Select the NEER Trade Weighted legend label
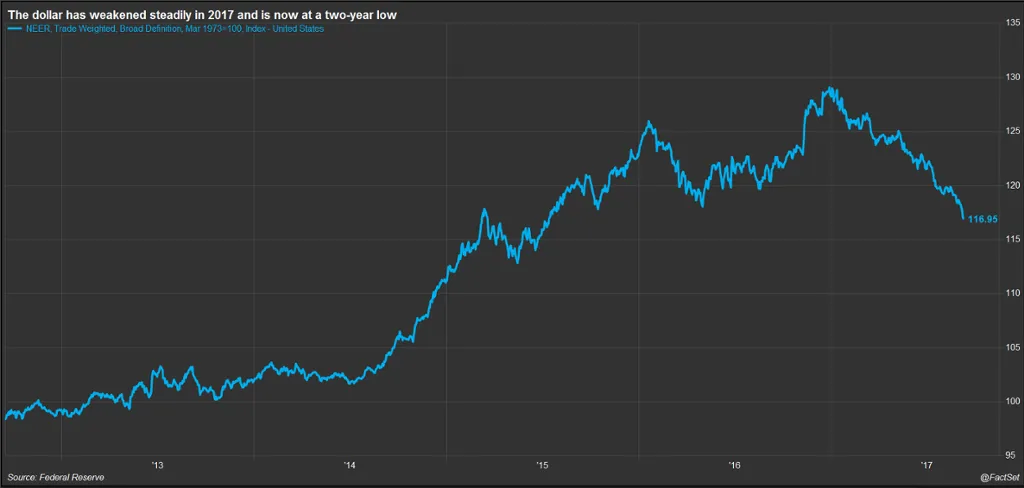Viewport: 1024px width, 488px height. tap(172, 29)
